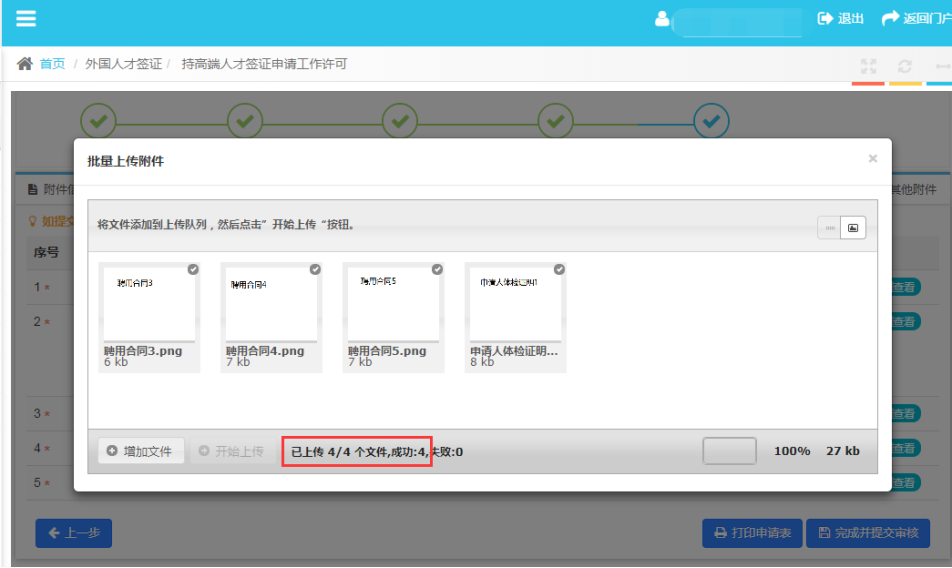Click the refresh icon
The image size is (952, 568).
[905, 66]
